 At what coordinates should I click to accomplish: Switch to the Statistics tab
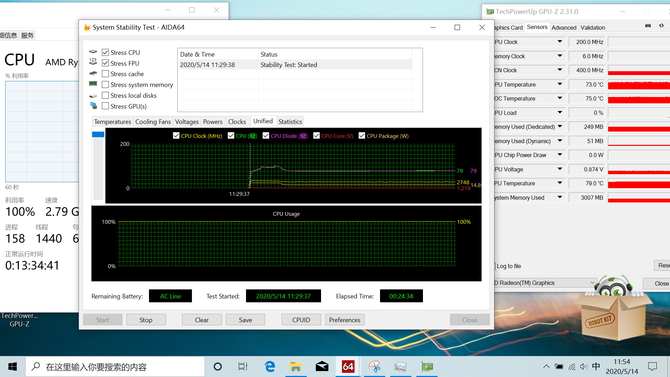tap(290, 121)
